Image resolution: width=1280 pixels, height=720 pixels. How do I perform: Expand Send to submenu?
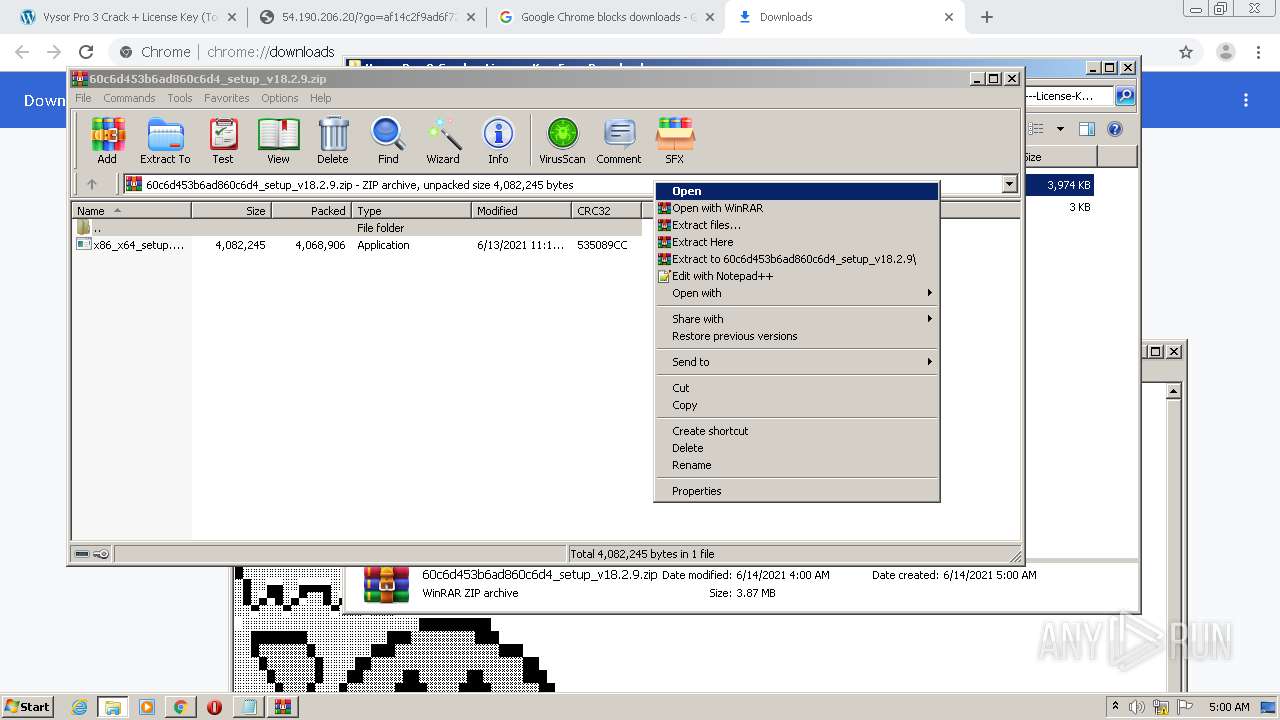pos(797,362)
